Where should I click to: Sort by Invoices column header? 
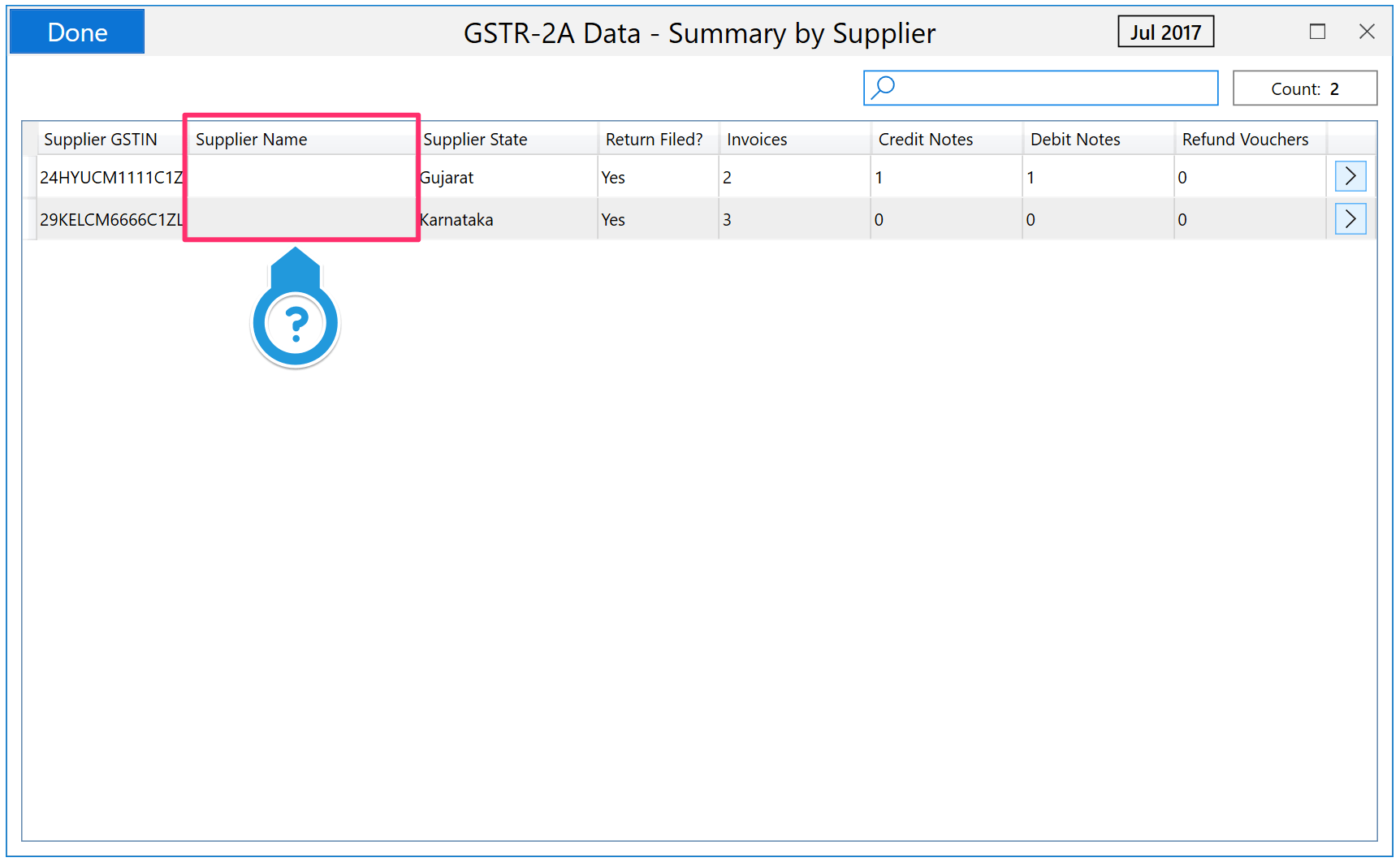pos(757,140)
